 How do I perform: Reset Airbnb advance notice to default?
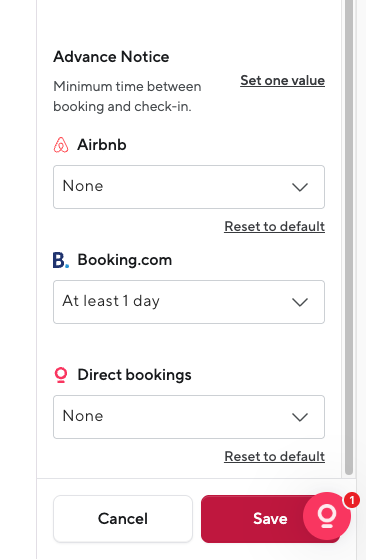(x=275, y=226)
